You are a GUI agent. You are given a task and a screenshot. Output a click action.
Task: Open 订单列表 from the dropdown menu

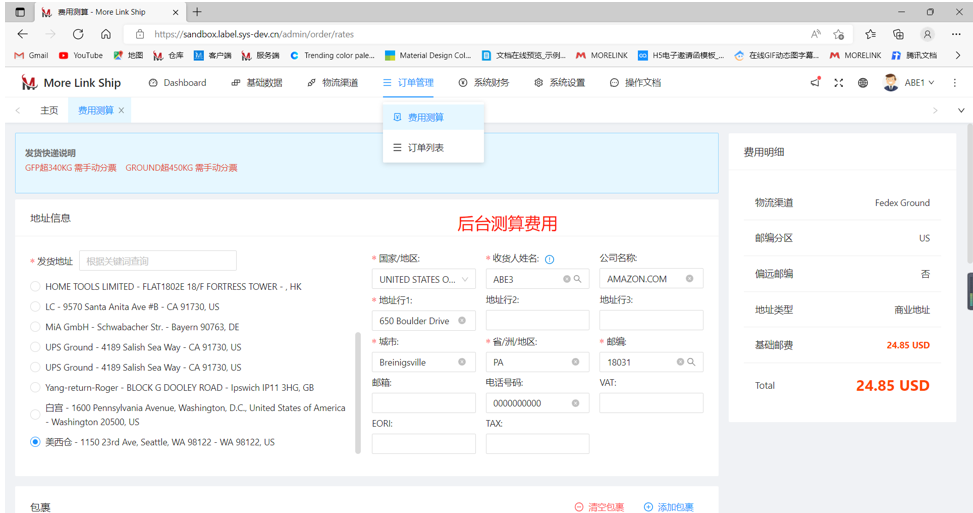425,148
